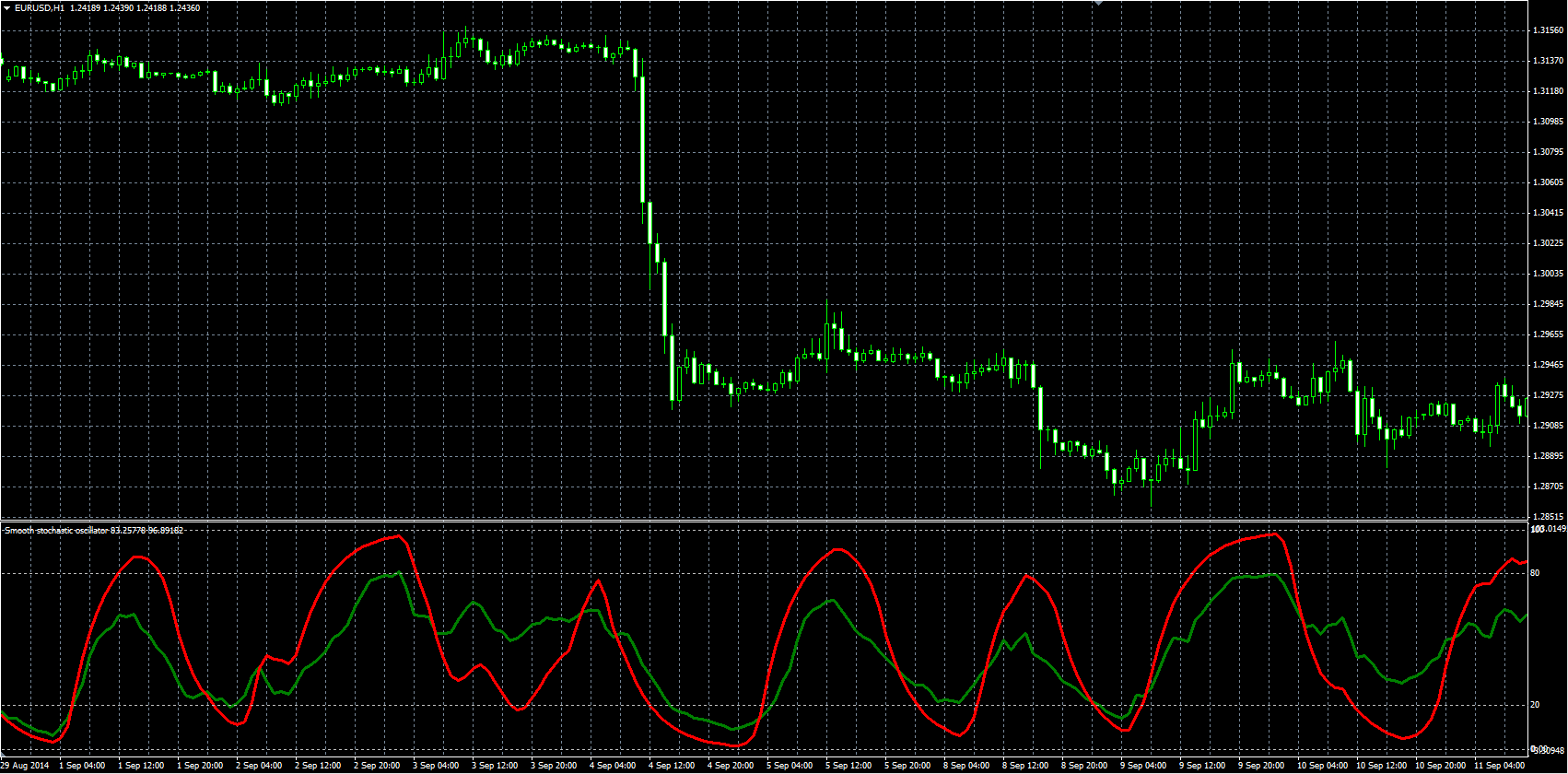This screenshot has height=774, width=1568.
Task: Click the 1.30035 price axis label
Action: (x=1548, y=274)
